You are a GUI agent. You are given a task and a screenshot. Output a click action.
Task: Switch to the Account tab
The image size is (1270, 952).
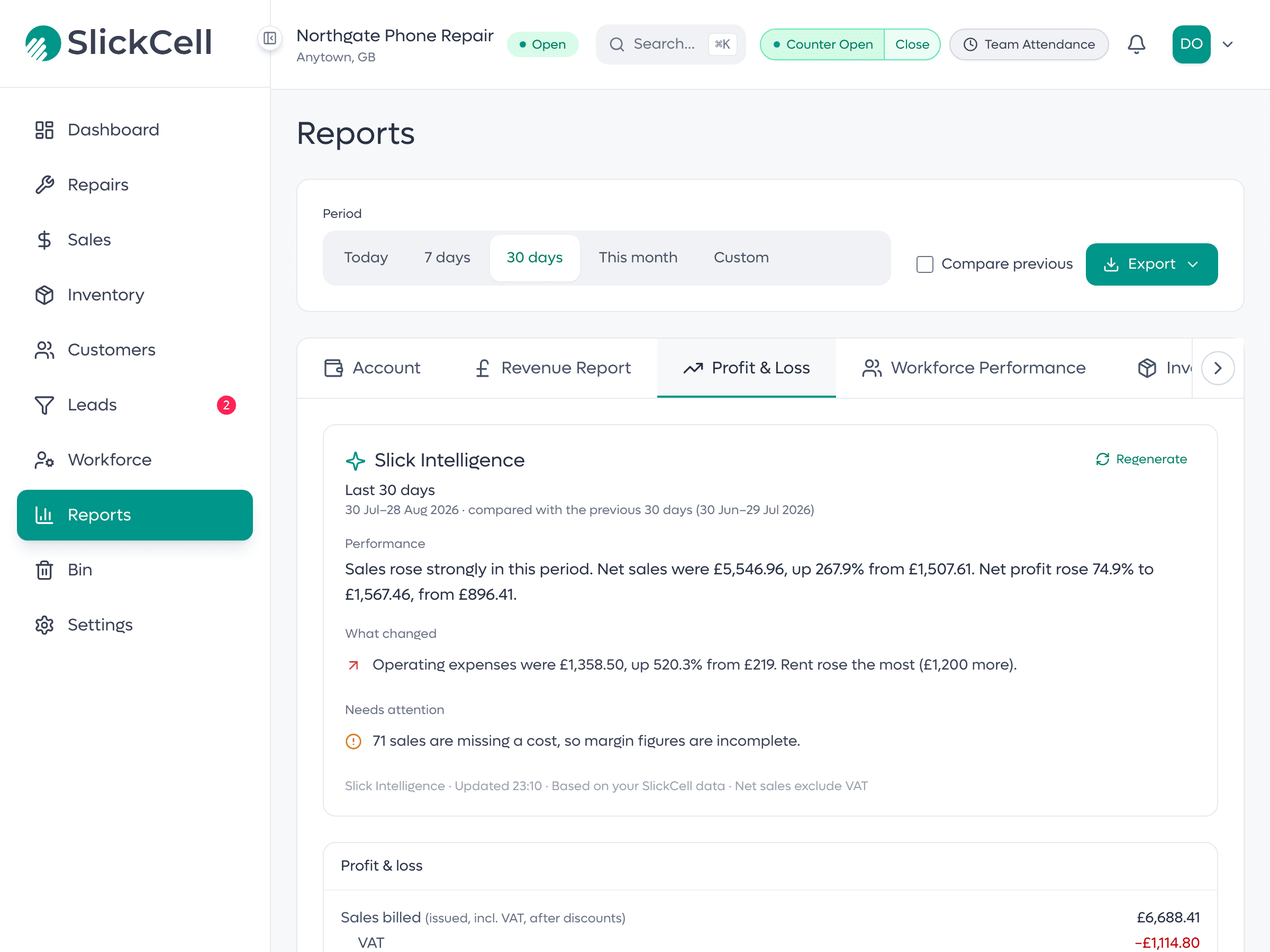(373, 368)
